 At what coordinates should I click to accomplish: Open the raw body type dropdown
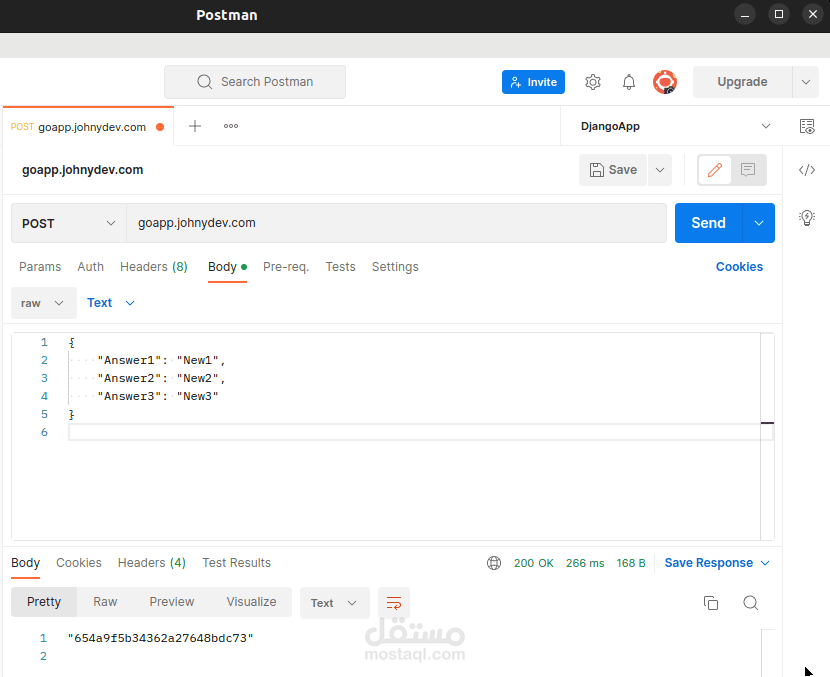click(43, 303)
